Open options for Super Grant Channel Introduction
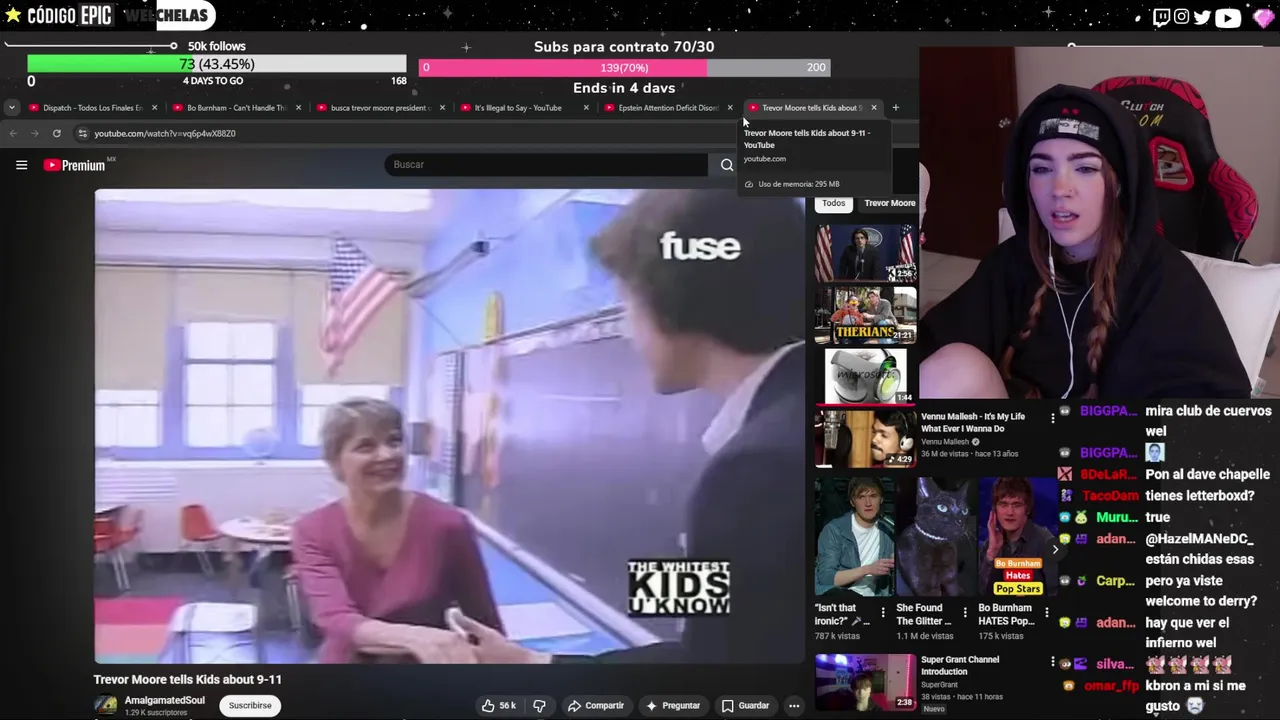Viewport: 1280px width, 720px height. 1052,662
